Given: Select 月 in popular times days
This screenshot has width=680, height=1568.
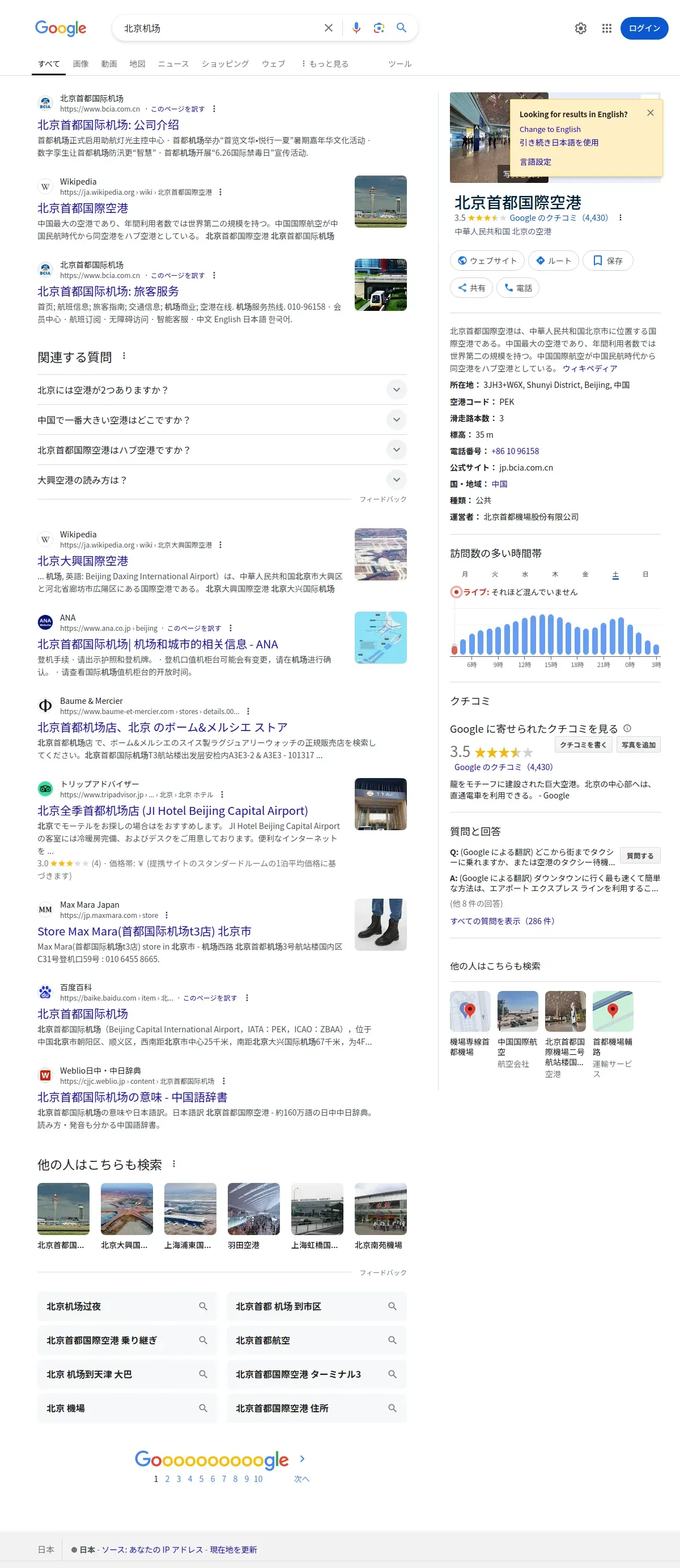Looking at the screenshot, I should click(465, 575).
